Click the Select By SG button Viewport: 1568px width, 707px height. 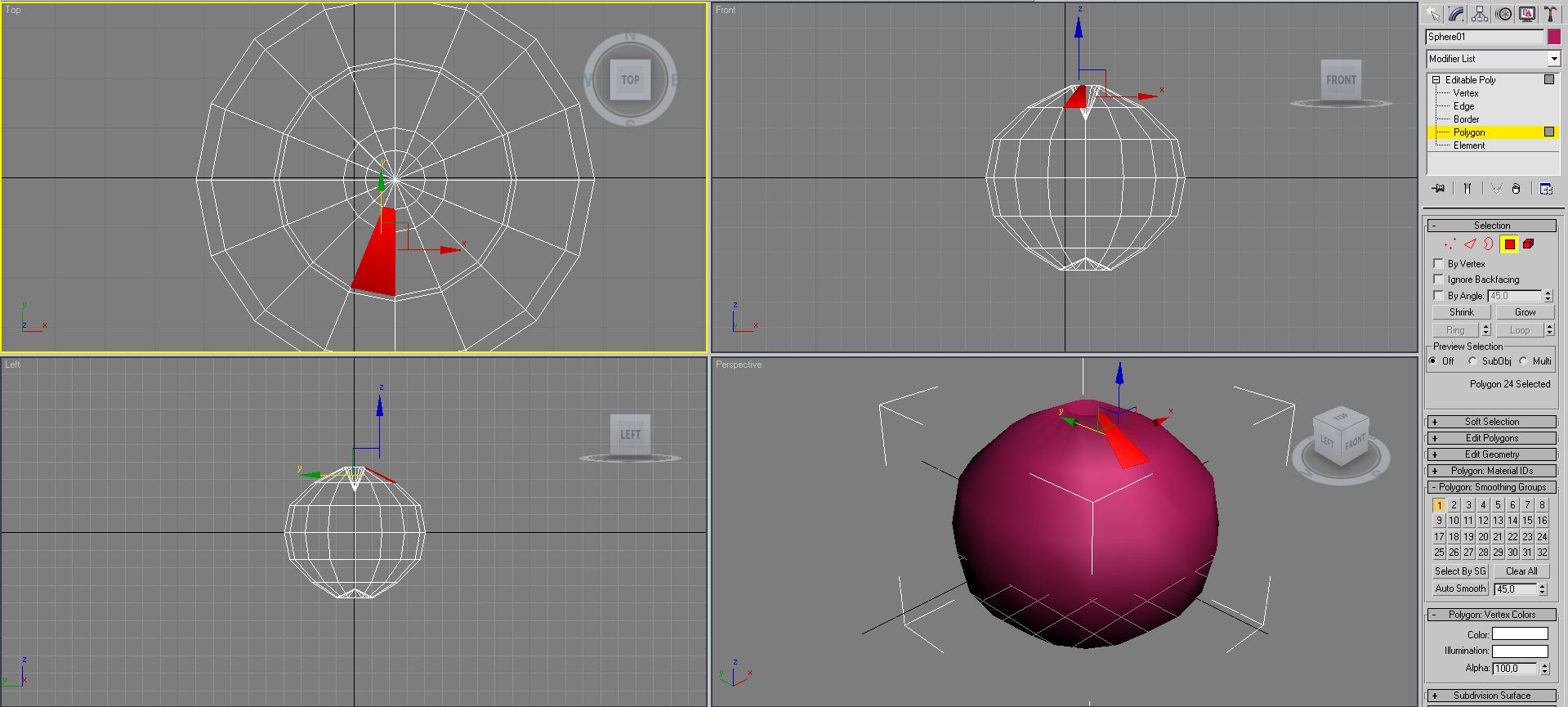tap(1460, 571)
